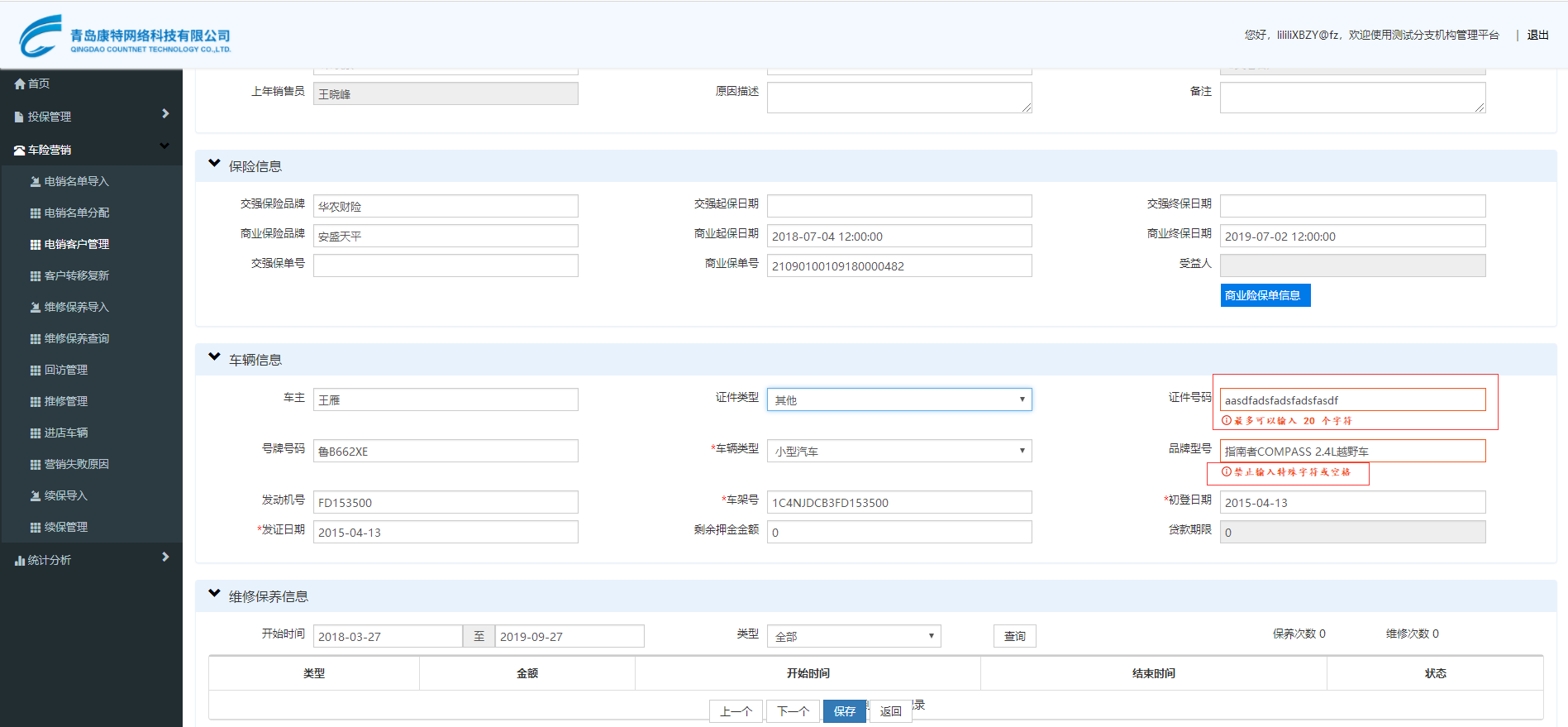Click the 号牌号码 input field
The image size is (1568, 727).
tap(446, 451)
